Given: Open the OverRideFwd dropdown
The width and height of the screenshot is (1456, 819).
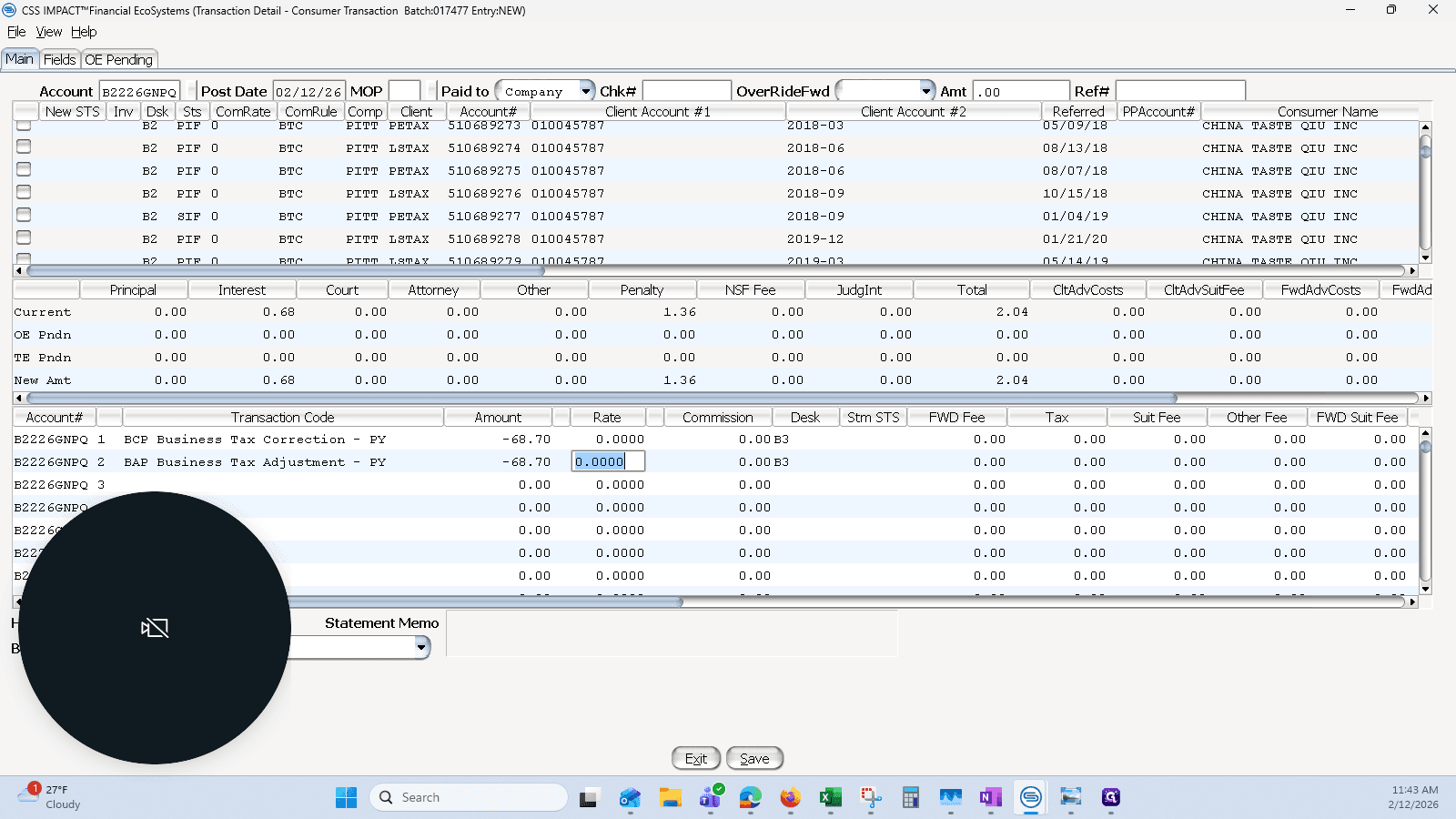Looking at the screenshot, I should pos(926,91).
